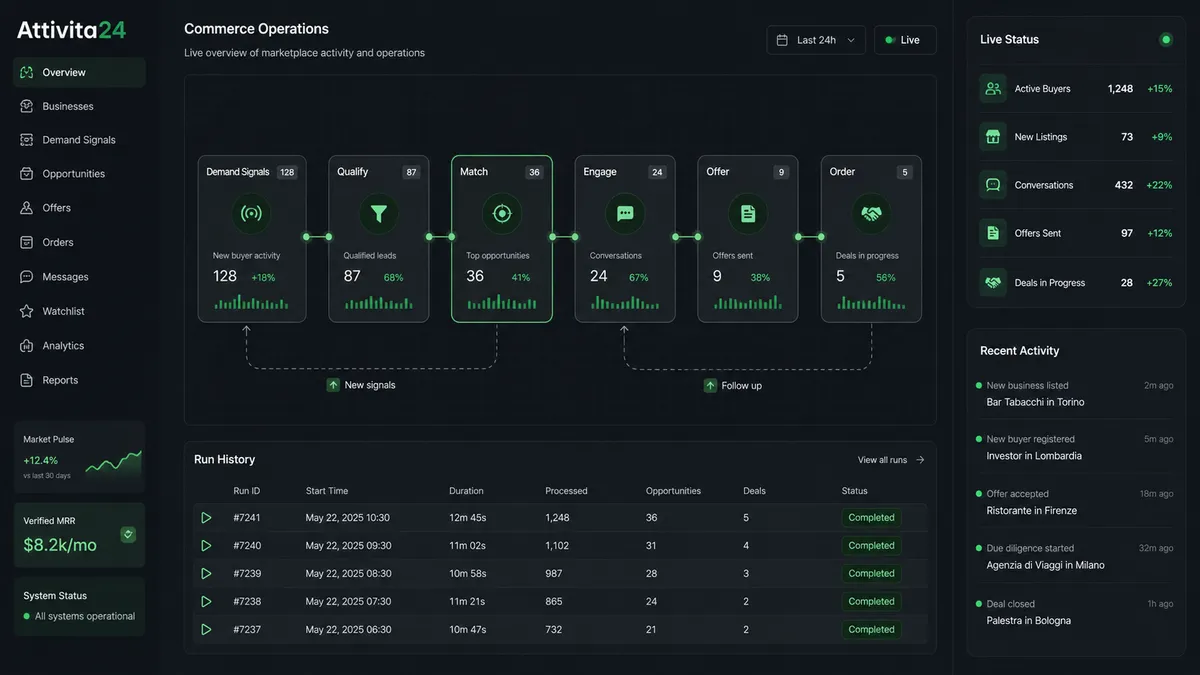
Task: Click the Offers Sent document icon
Action: click(x=993, y=233)
